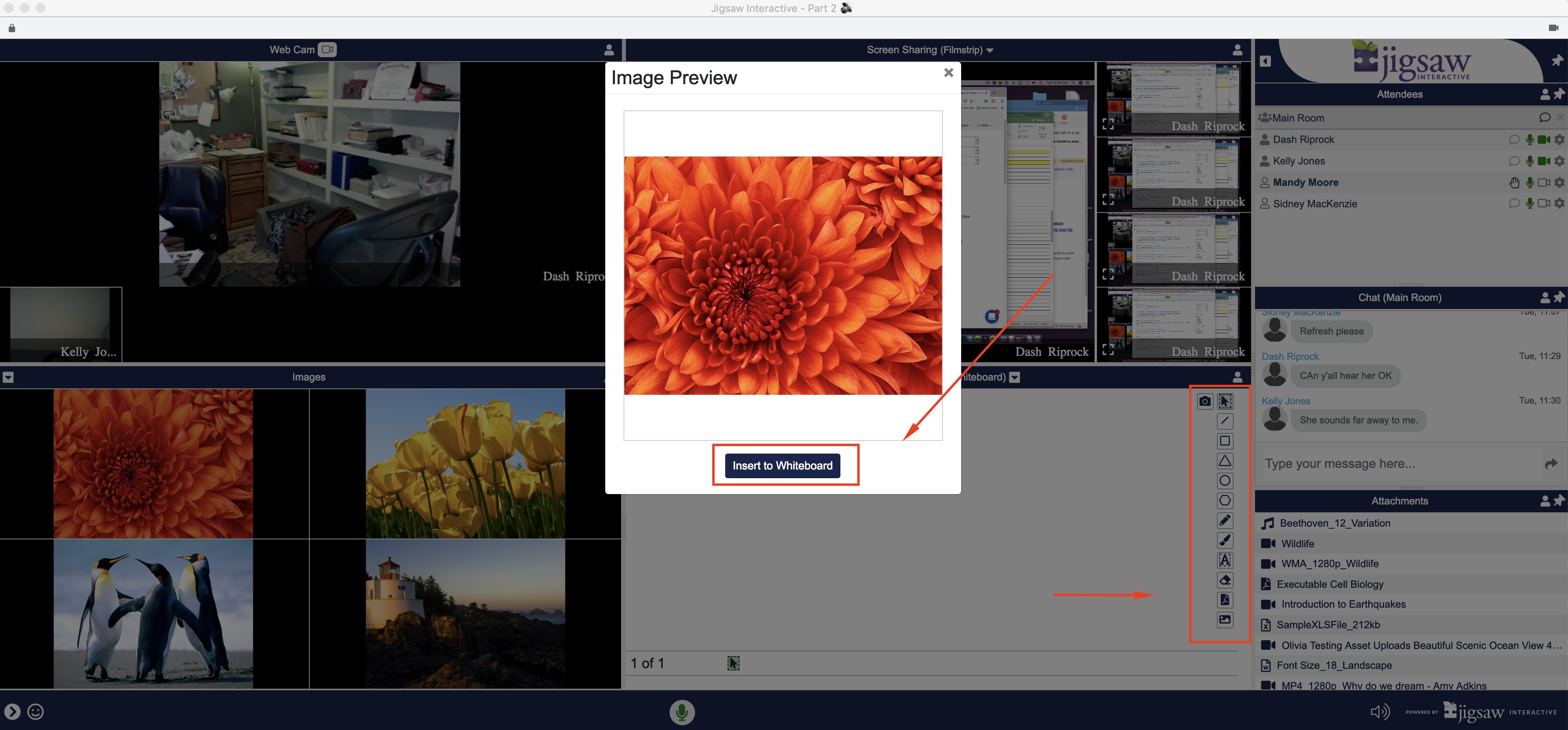
Task: Select the eraser whiteboard tool
Action: 1225,579
